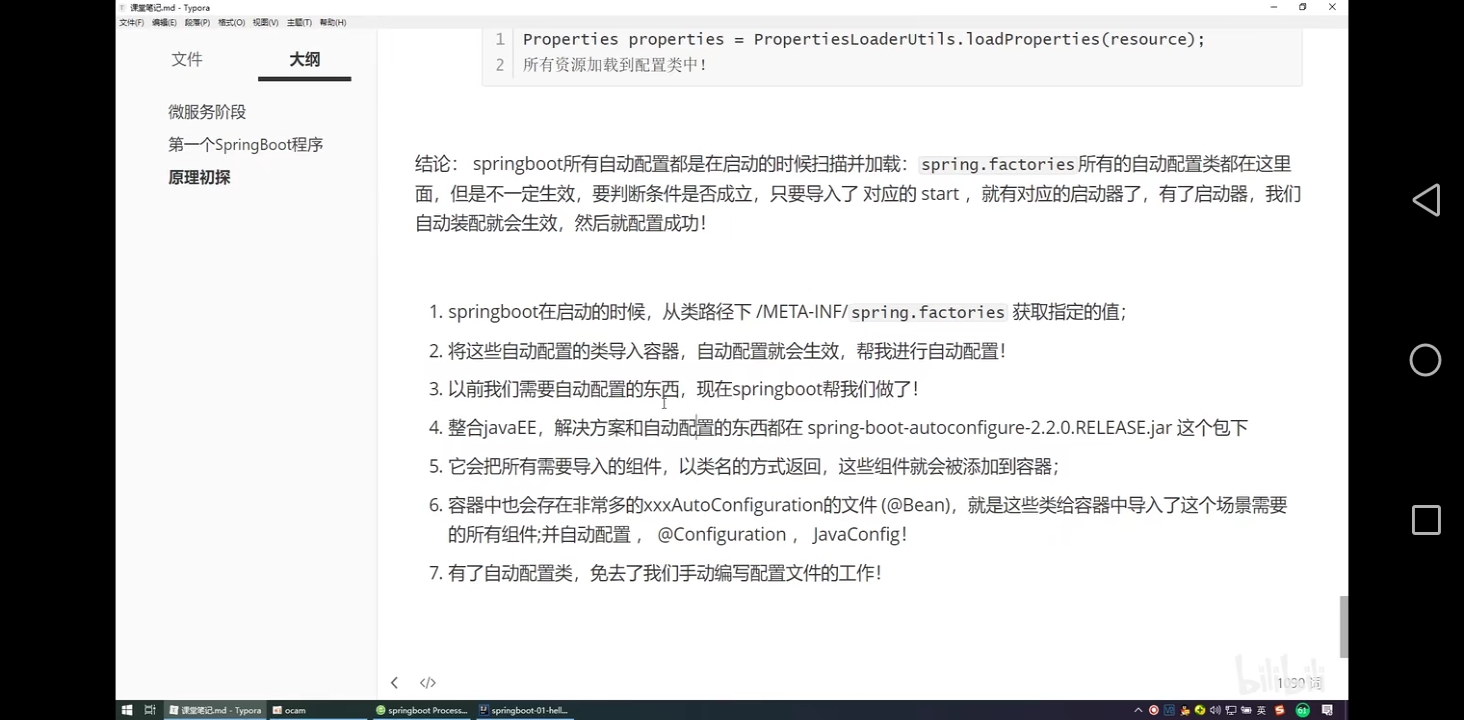This screenshot has width=1464, height=720.
Task: Open the 编辑(E) menu
Action: 165,22
